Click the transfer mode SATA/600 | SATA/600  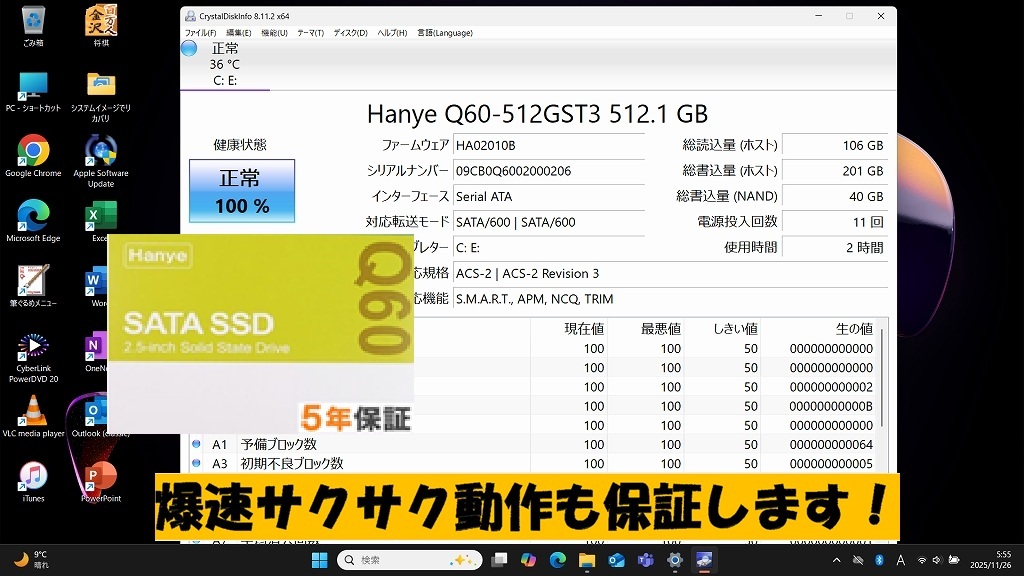[x=549, y=222]
